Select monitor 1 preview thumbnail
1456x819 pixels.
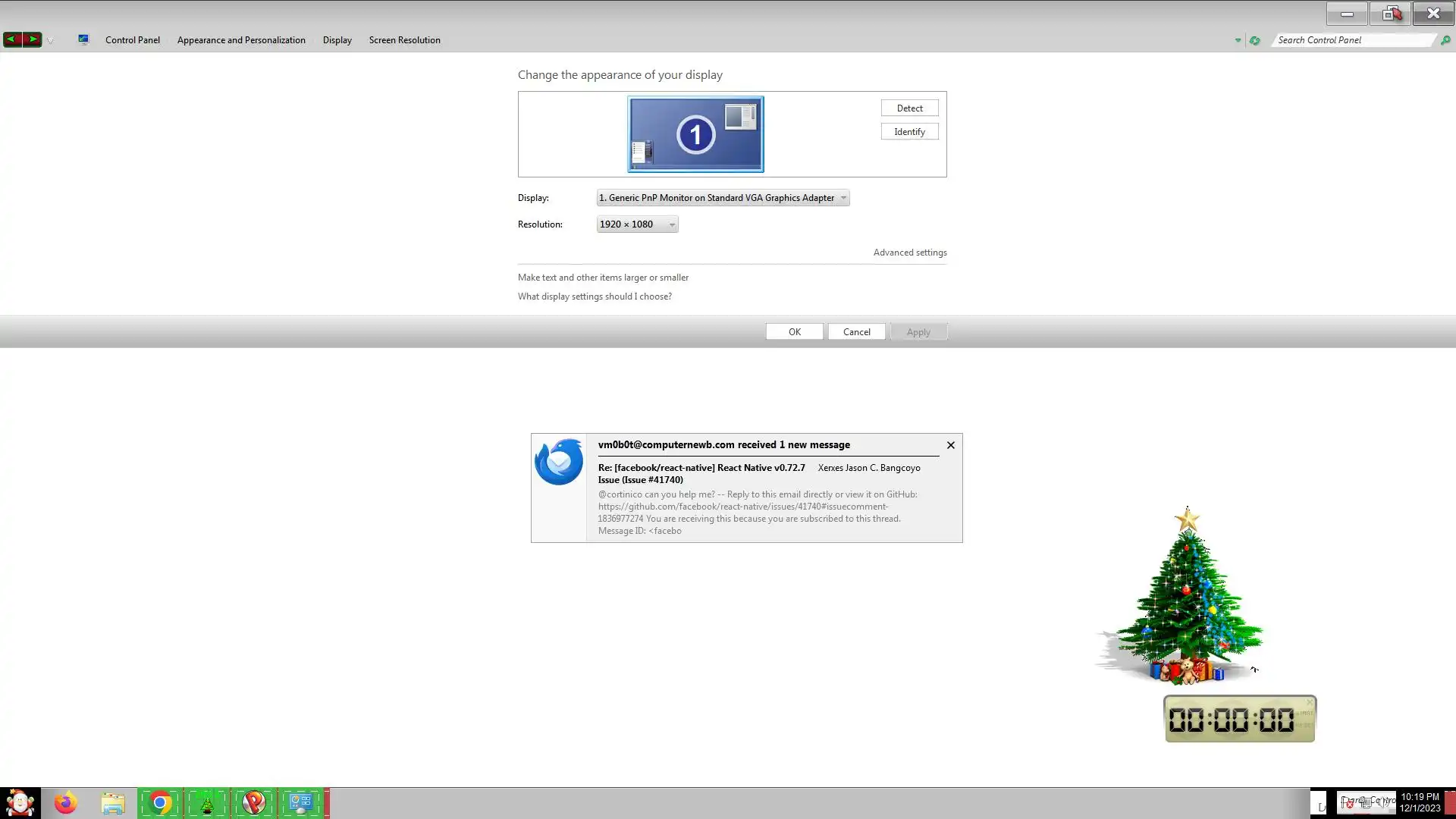695,134
